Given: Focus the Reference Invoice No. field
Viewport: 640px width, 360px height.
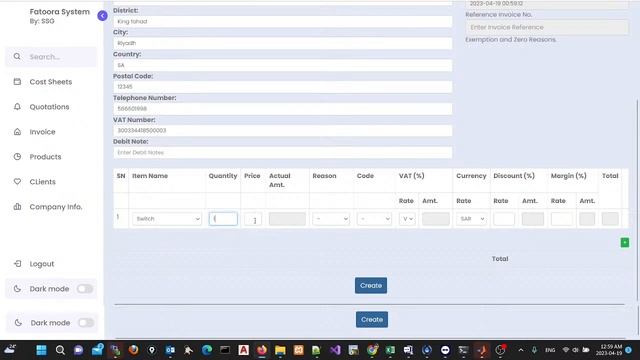Looking at the screenshot, I should [x=547, y=27].
